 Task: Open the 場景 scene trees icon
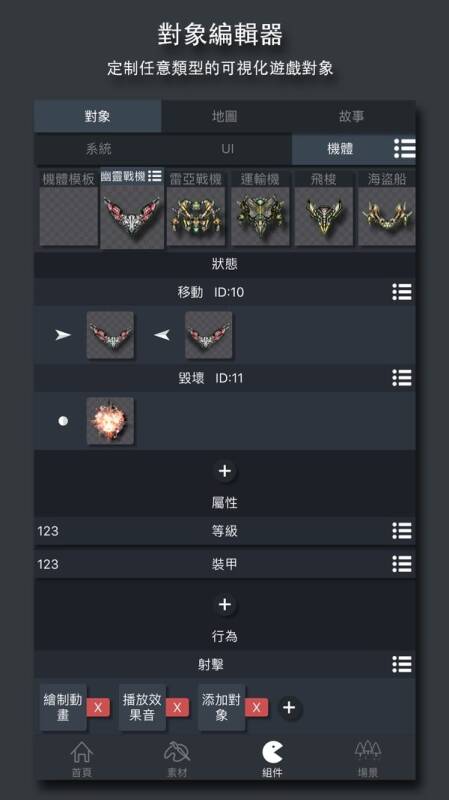[x=367, y=751]
